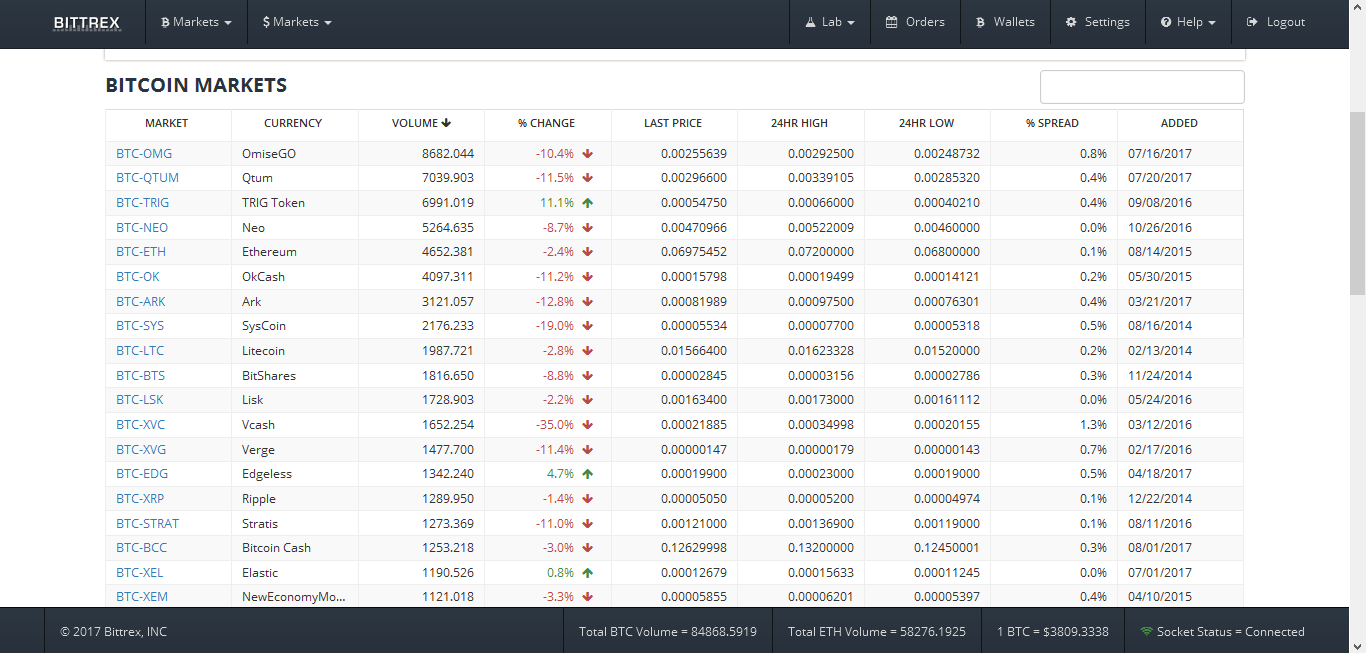Click the BITCOIN MARKETS heading
Viewport: 1366px width, 653px height.
(x=197, y=85)
